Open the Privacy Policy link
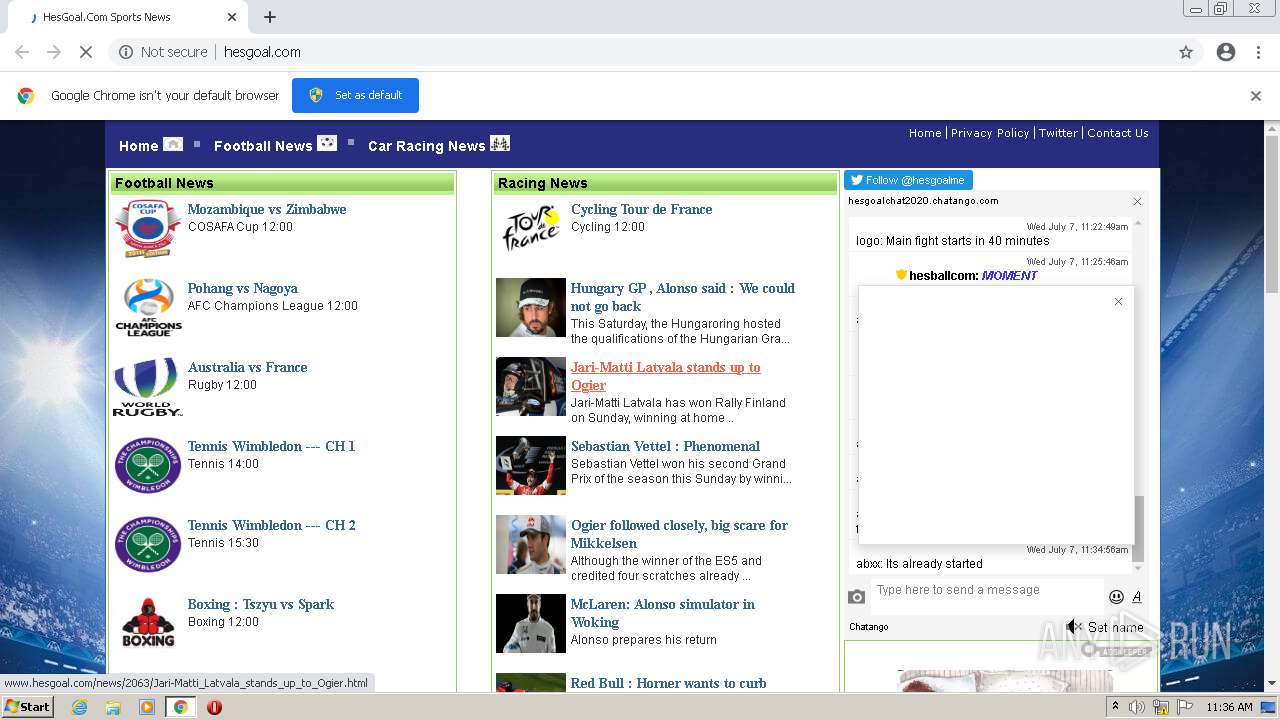1280x720 pixels. 990,133
